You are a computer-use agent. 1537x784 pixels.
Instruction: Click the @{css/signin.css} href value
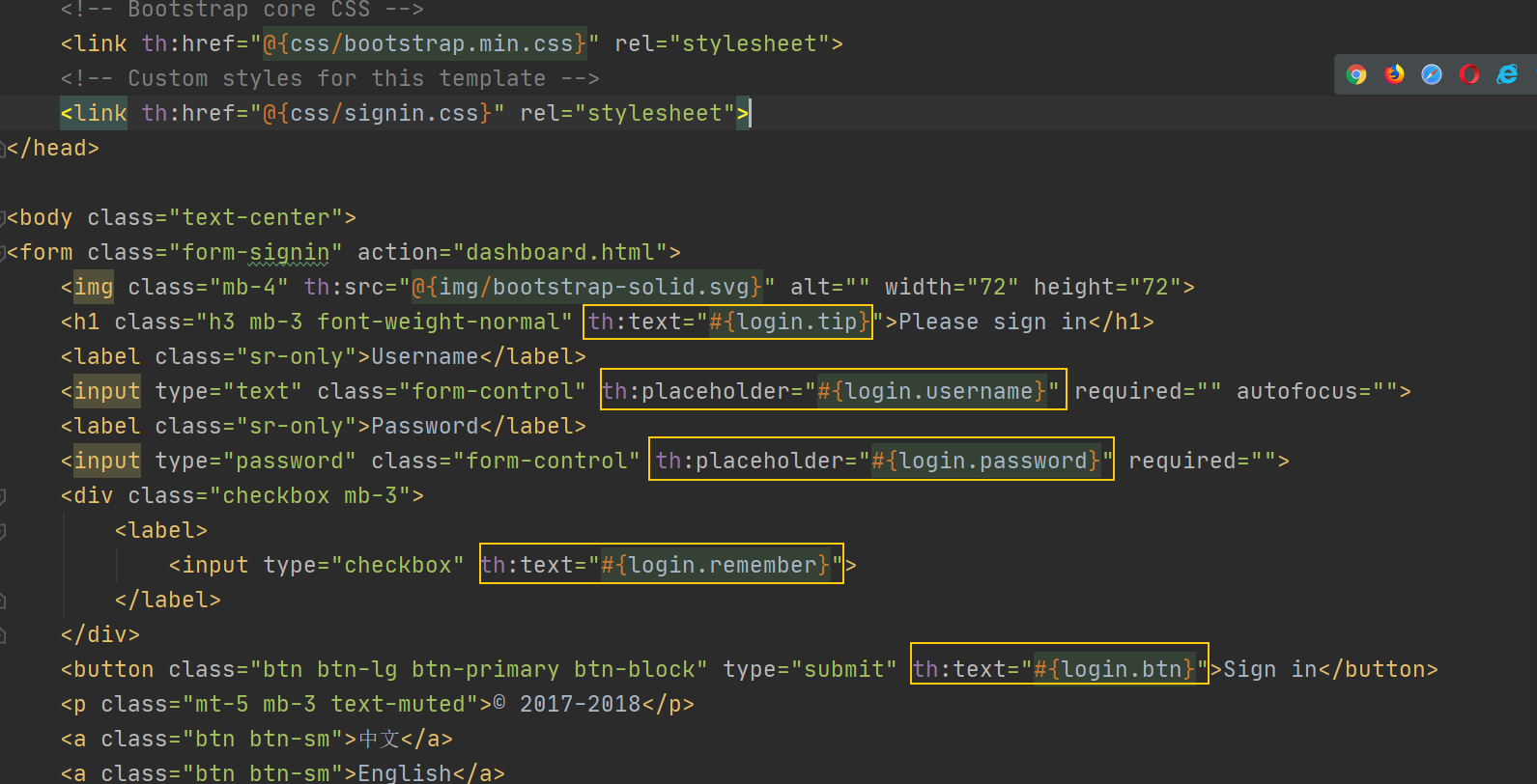click(377, 113)
